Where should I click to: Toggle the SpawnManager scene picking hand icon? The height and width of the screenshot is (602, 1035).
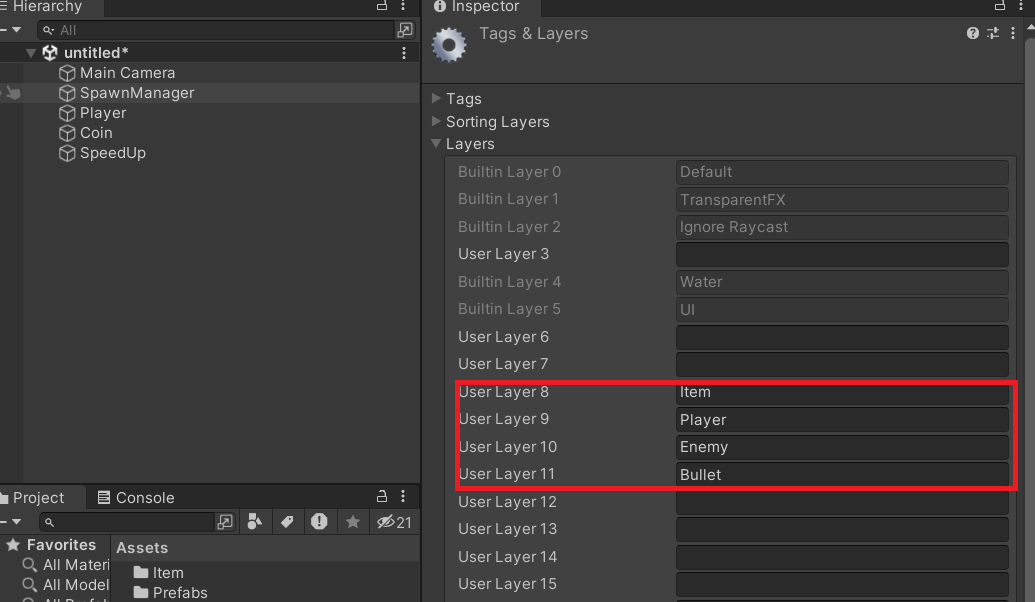(x=13, y=93)
